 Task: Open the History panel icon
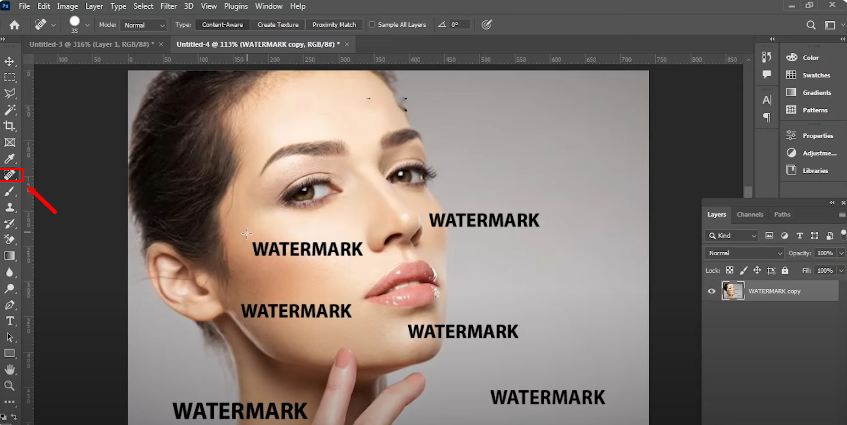[767, 57]
